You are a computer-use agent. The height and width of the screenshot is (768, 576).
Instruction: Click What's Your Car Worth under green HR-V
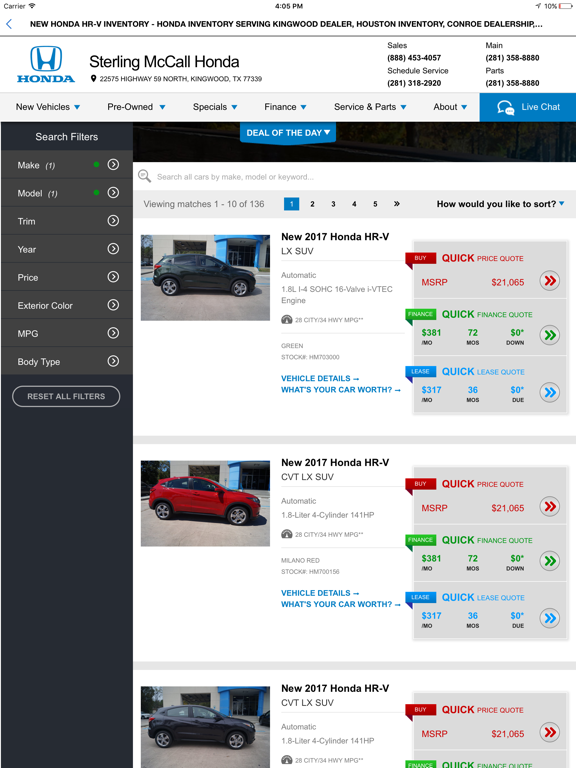click(x=340, y=390)
